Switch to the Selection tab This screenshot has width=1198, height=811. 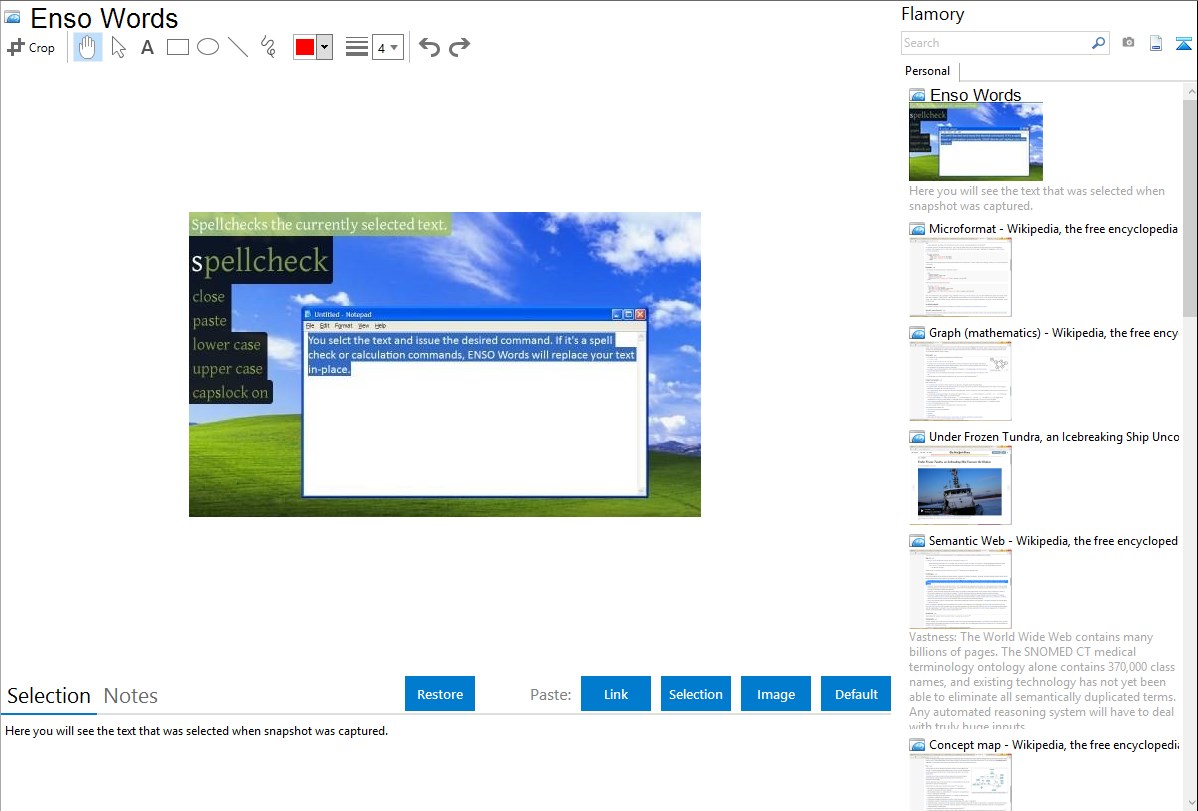tap(49, 696)
